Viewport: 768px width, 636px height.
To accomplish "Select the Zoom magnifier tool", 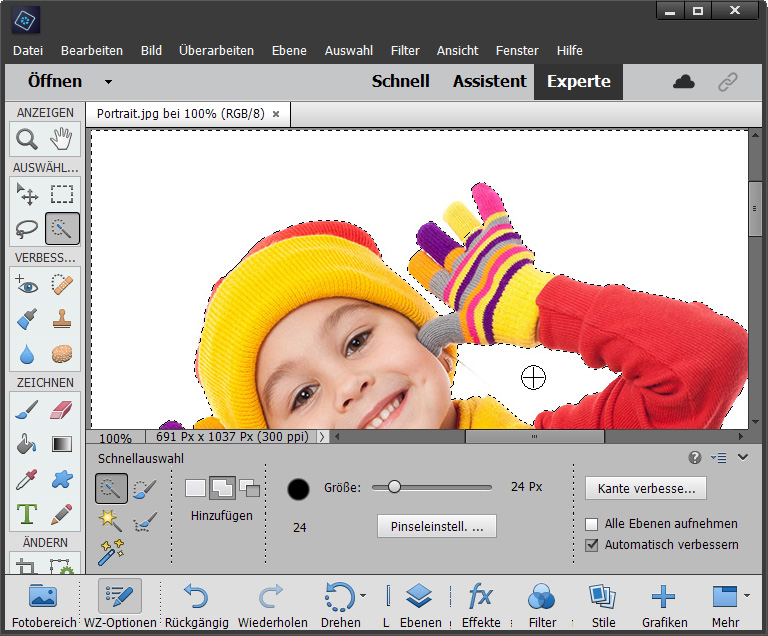I will [27, 140].
